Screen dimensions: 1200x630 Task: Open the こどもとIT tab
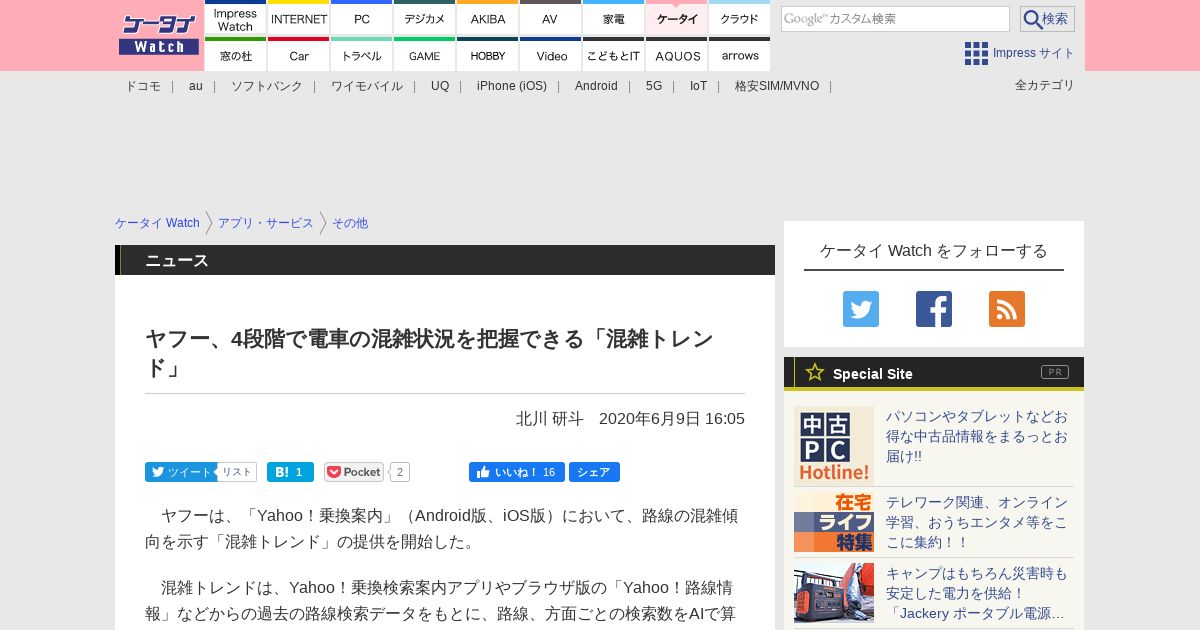(614, 55)
